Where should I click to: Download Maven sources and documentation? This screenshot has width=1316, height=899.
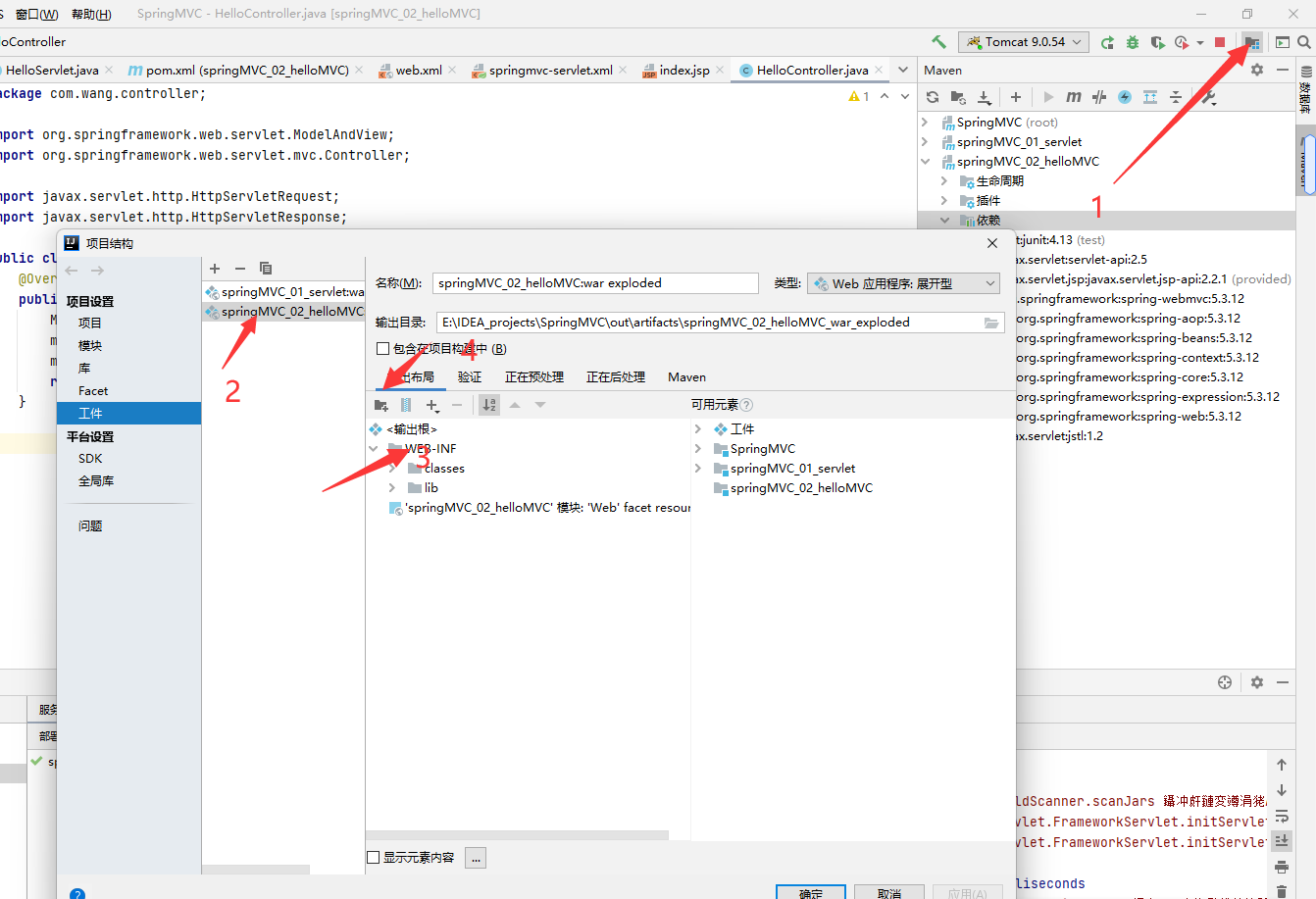pos(985,97)
